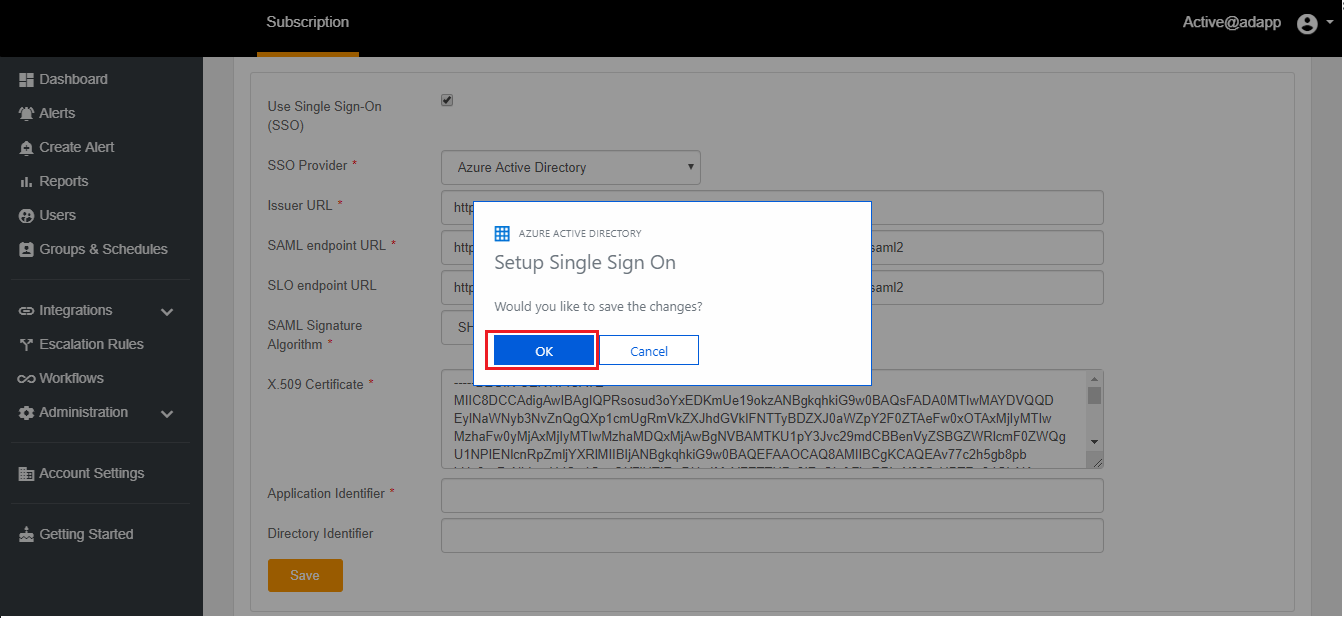This screenshot has height=618, width=1344.
Task: Open Groups & Schedules in sidebar
Action: (x=104, y=249)
